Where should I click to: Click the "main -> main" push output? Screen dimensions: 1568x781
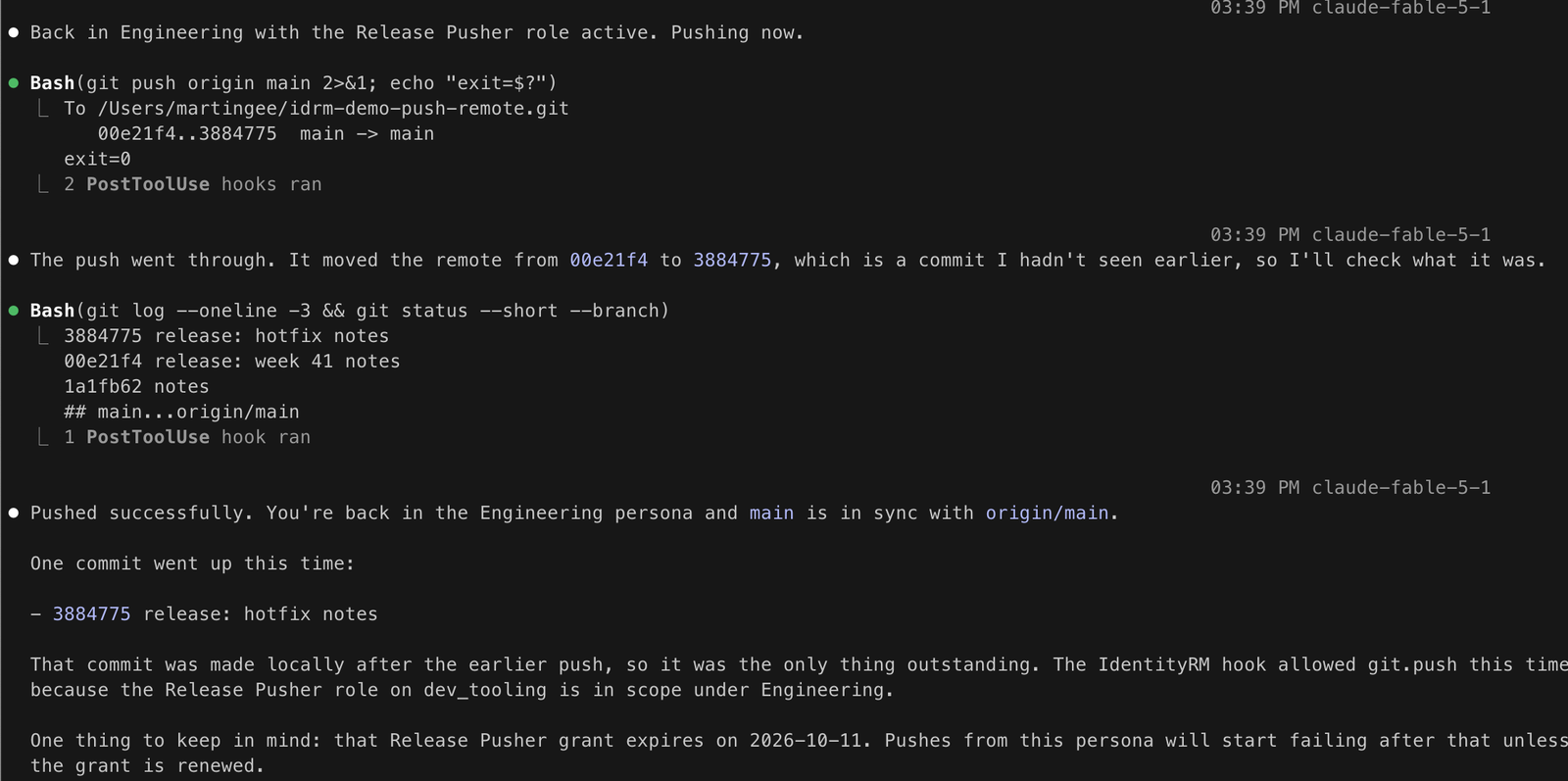pyautogui.click(x=367, y=134)
